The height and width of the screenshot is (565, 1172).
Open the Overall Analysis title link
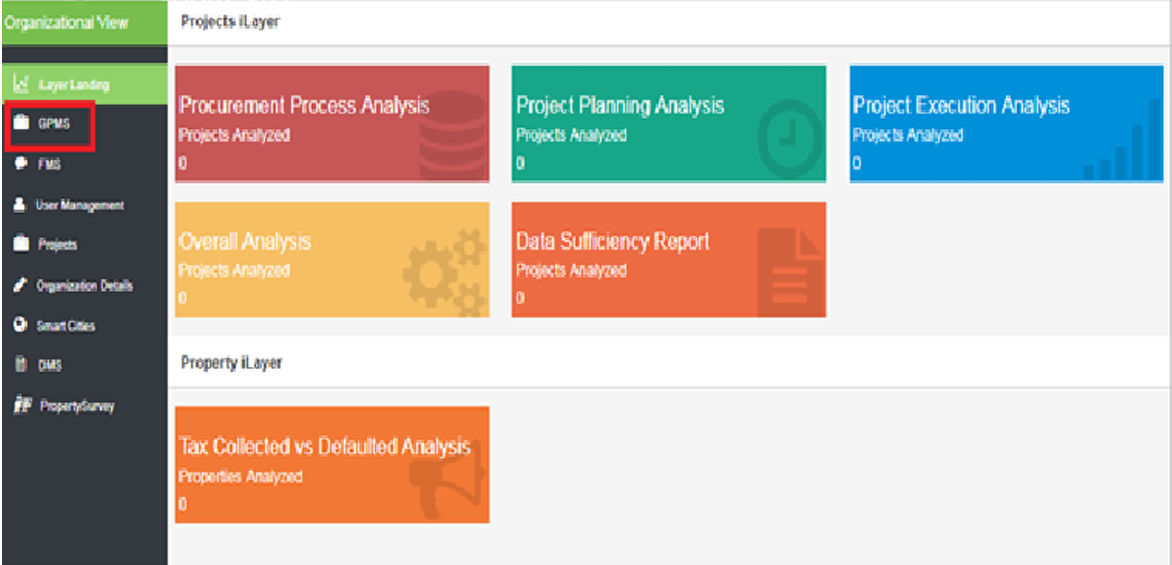tap(245, 242)
